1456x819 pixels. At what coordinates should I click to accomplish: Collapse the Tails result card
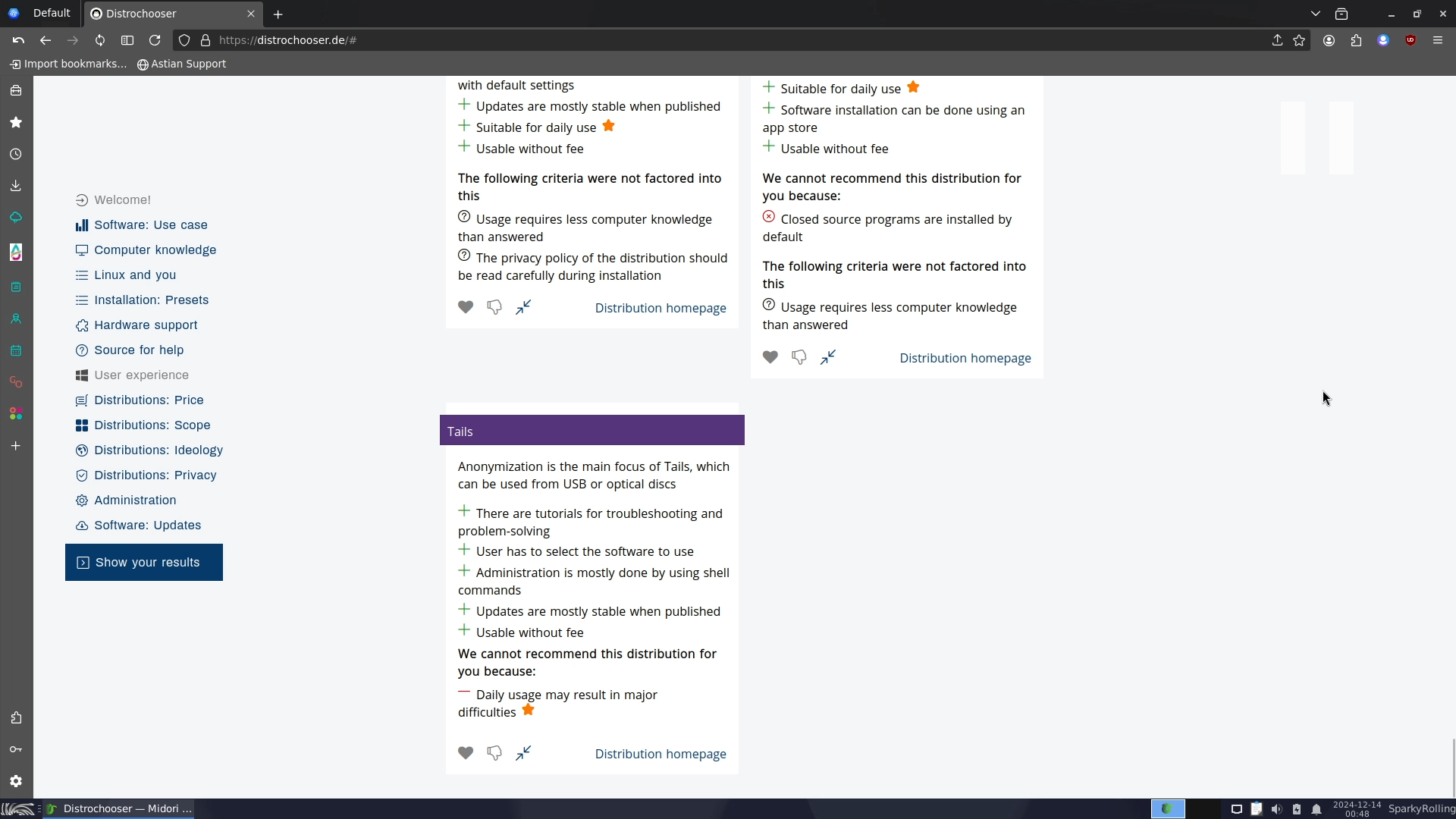click(523, 753)
